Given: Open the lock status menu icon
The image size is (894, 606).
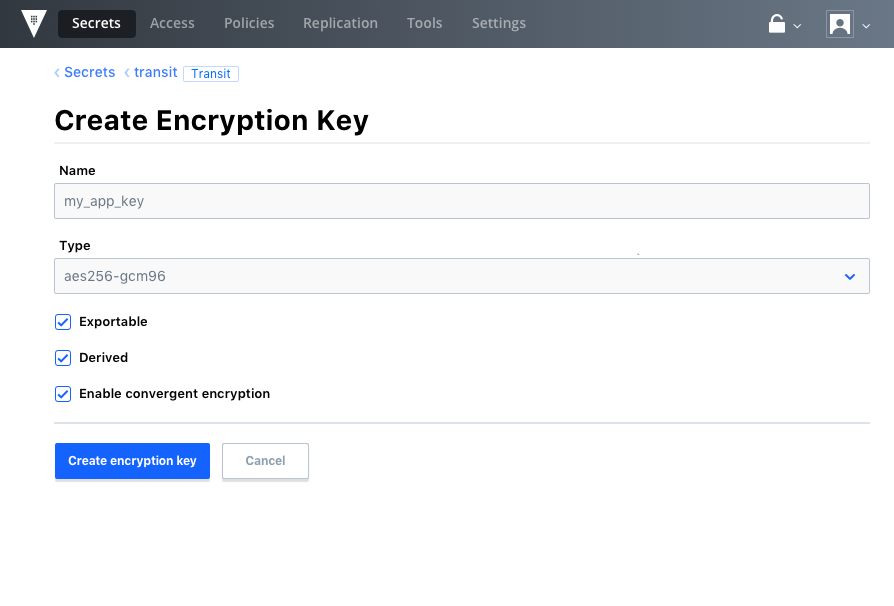Looking at the screenshot, I should pos(777,24).
